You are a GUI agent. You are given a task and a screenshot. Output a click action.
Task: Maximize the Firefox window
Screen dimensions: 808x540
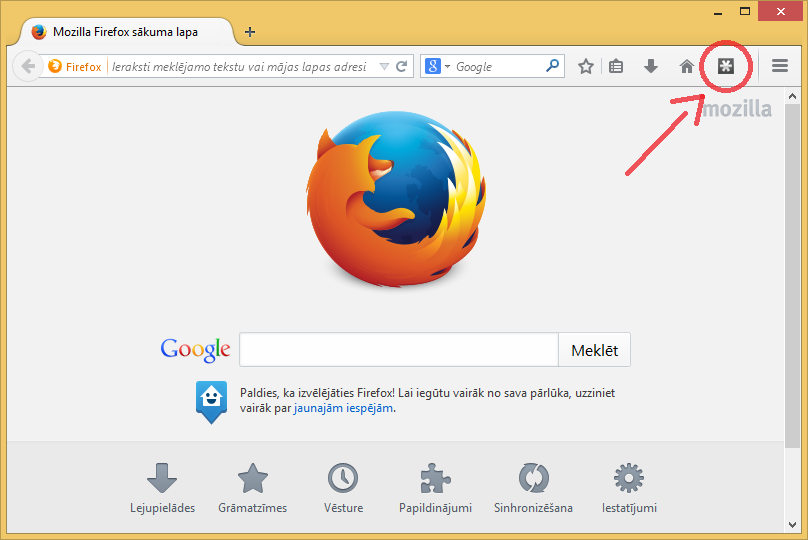click(x=745, y=11)
